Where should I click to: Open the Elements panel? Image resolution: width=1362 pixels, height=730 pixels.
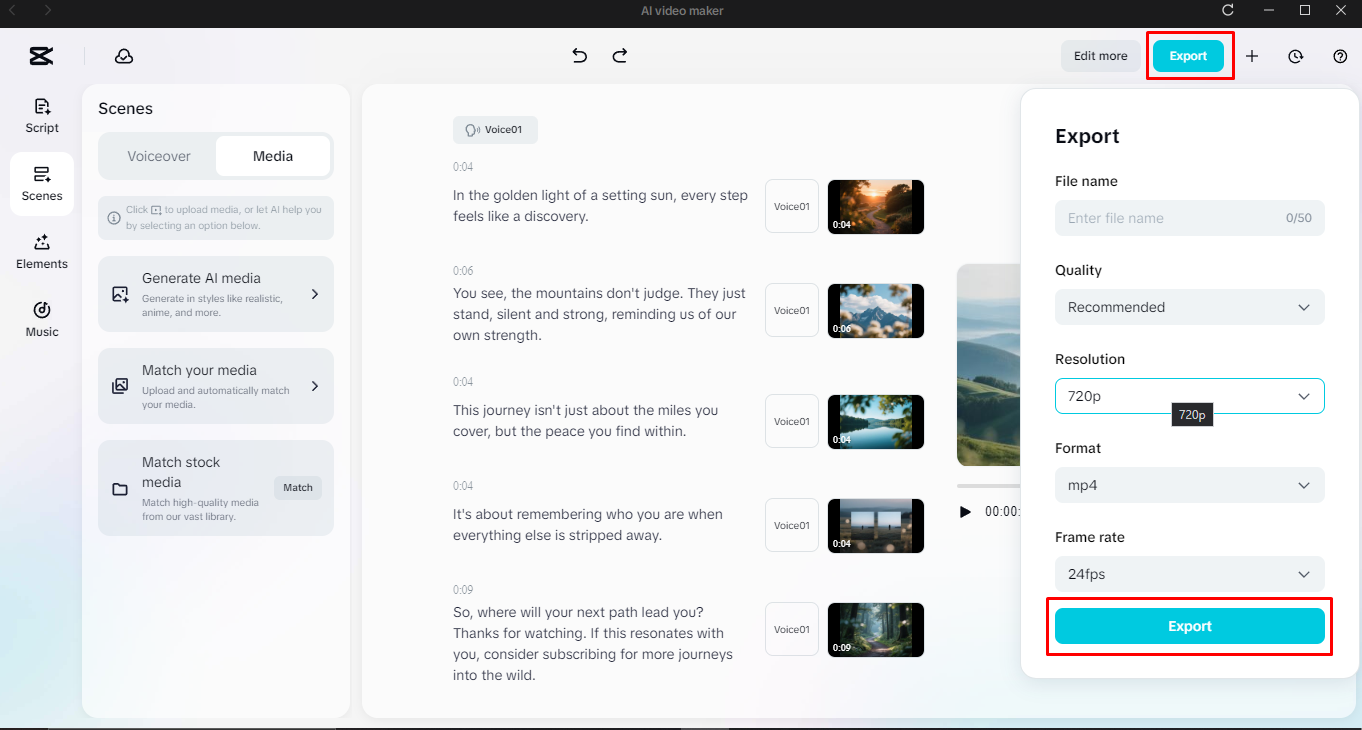(41, 252)
